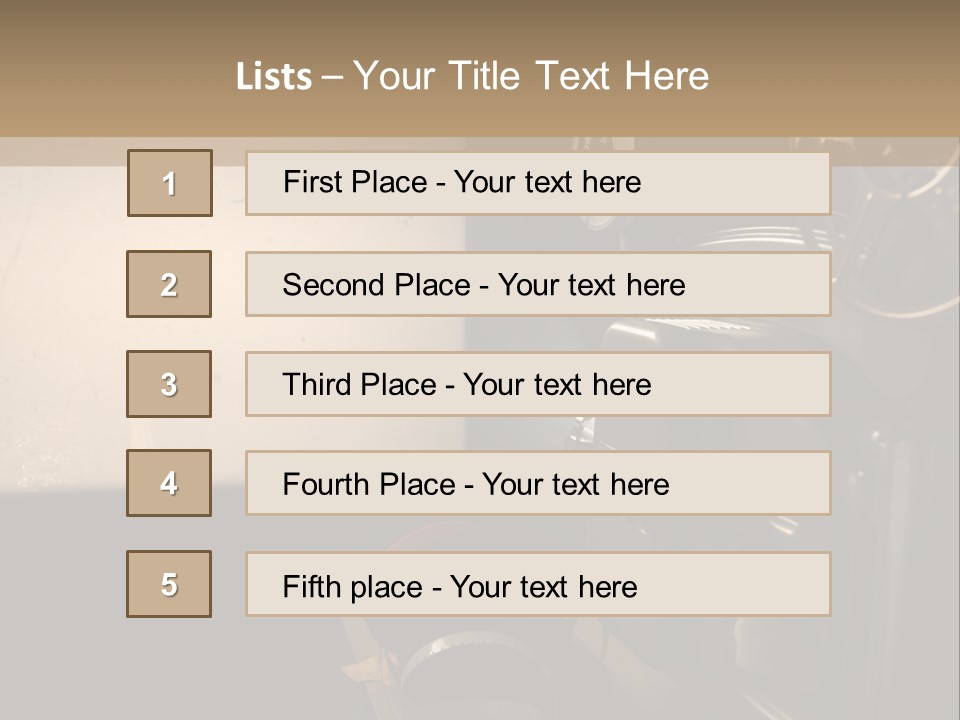The width and height of the screenshot is (960, 720).
Task: Click the empty right end of the Fifth place bar
Action: point(760,584)
